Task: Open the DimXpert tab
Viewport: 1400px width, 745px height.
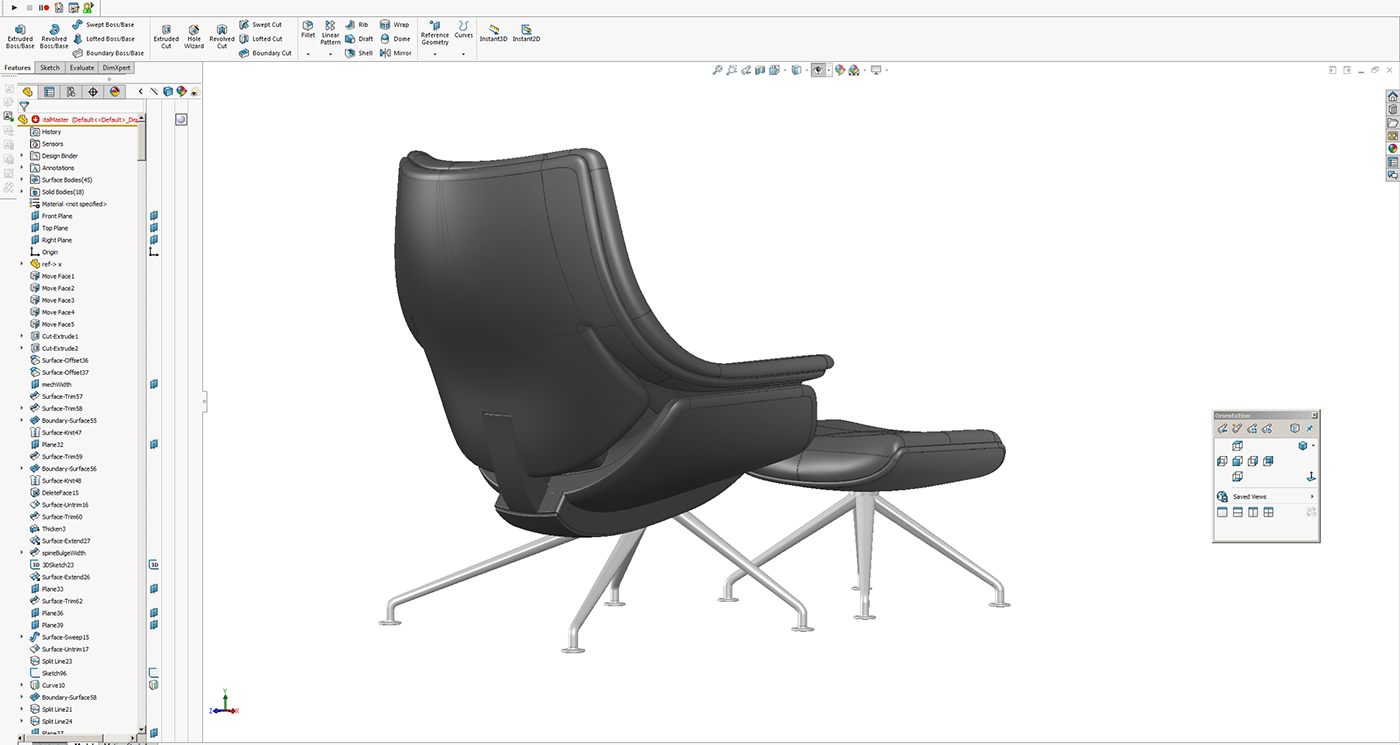Action: [117, 67]
